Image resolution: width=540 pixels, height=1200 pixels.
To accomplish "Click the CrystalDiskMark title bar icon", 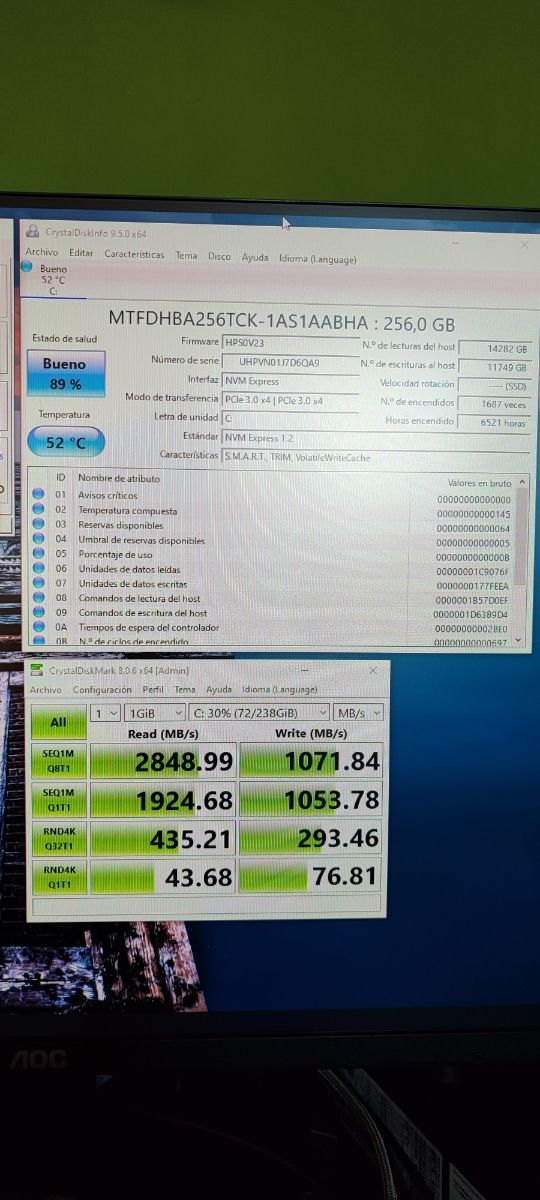I will pos(38,670).
